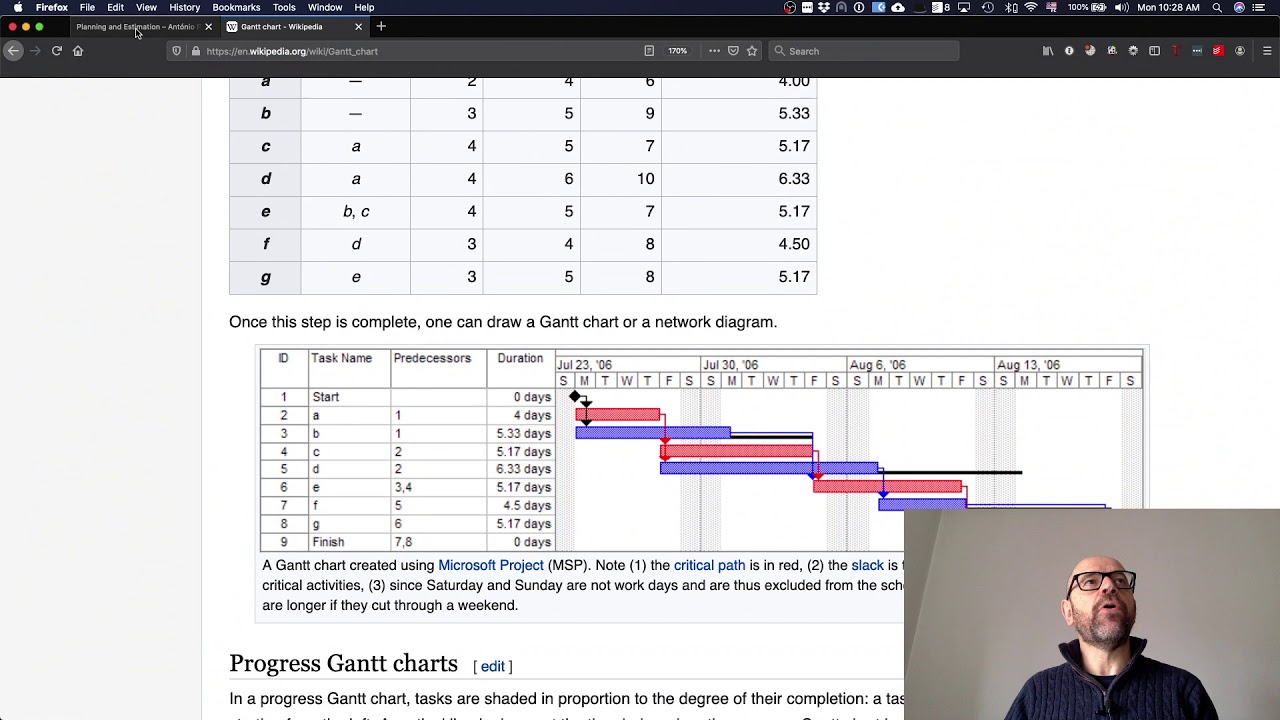Viewport: 1280px width, 720px height.
Task: Open the View menu
Action: (x=146, y=8)
